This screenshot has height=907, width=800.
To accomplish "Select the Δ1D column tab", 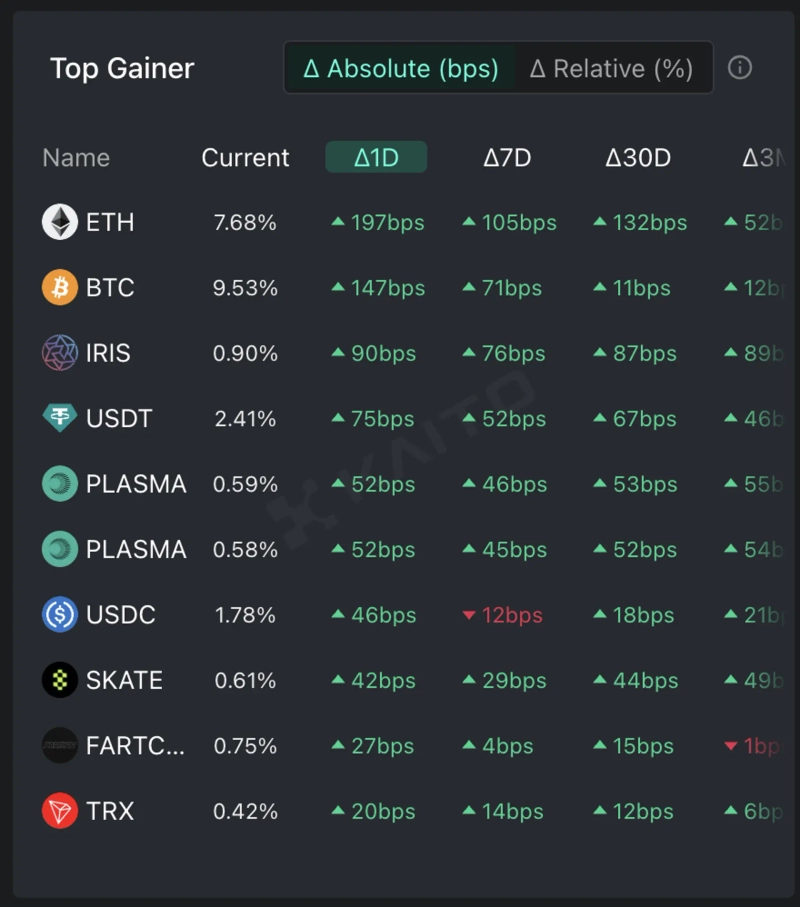I will click(376, 157).
